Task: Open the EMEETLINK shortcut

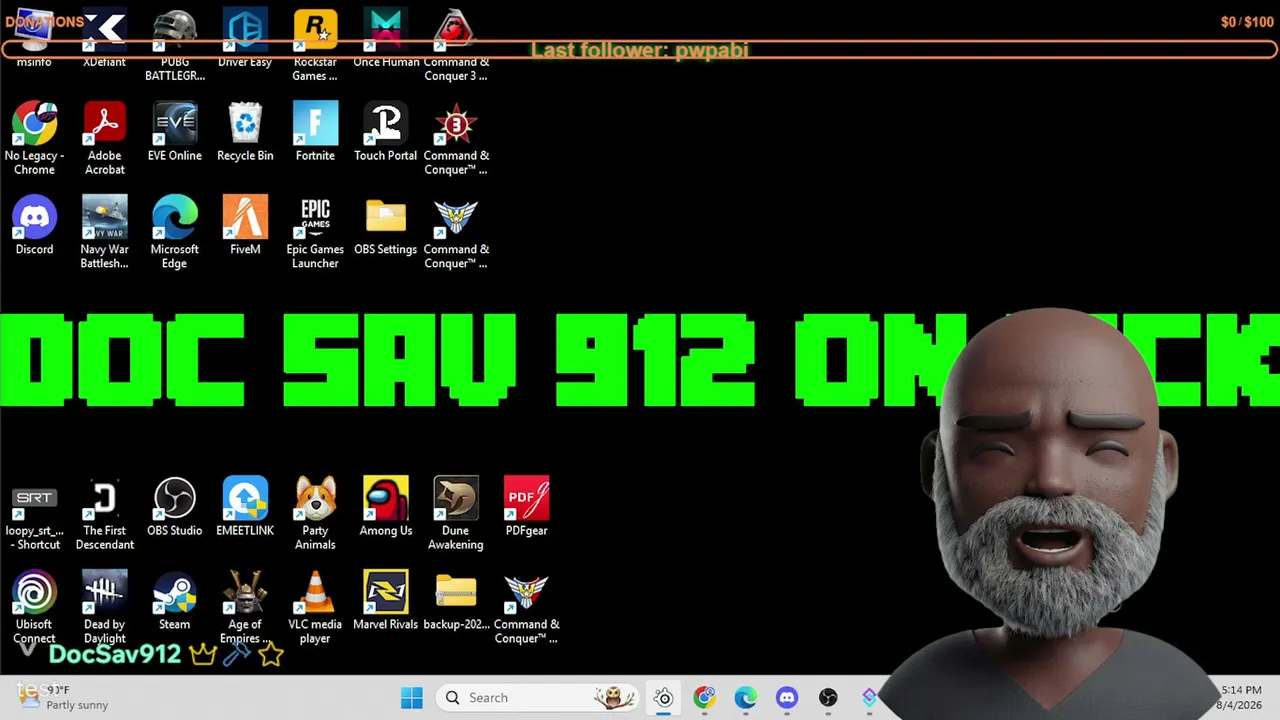Action: (x=245, y=506)
